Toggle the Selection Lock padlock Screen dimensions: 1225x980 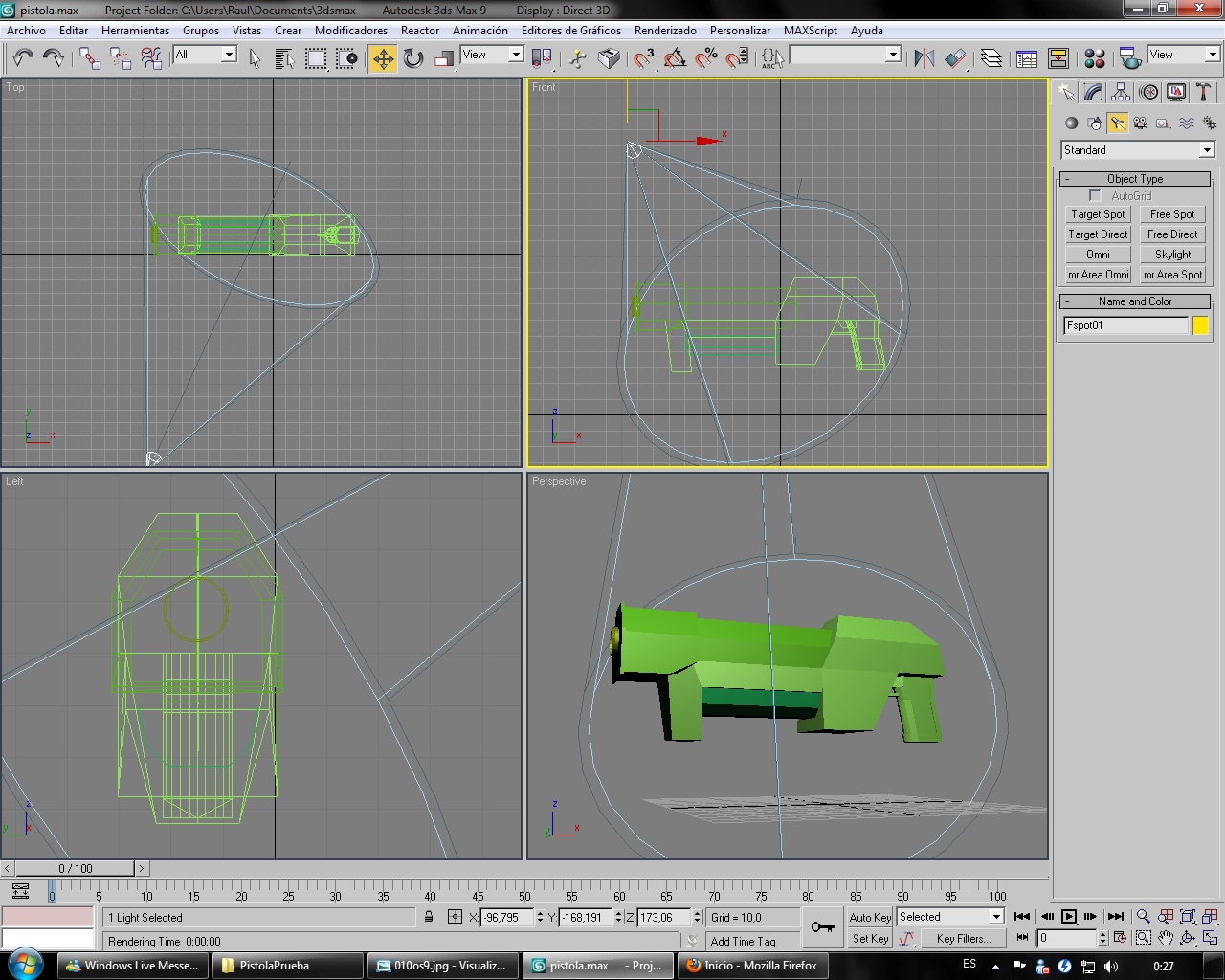point(429,917)
